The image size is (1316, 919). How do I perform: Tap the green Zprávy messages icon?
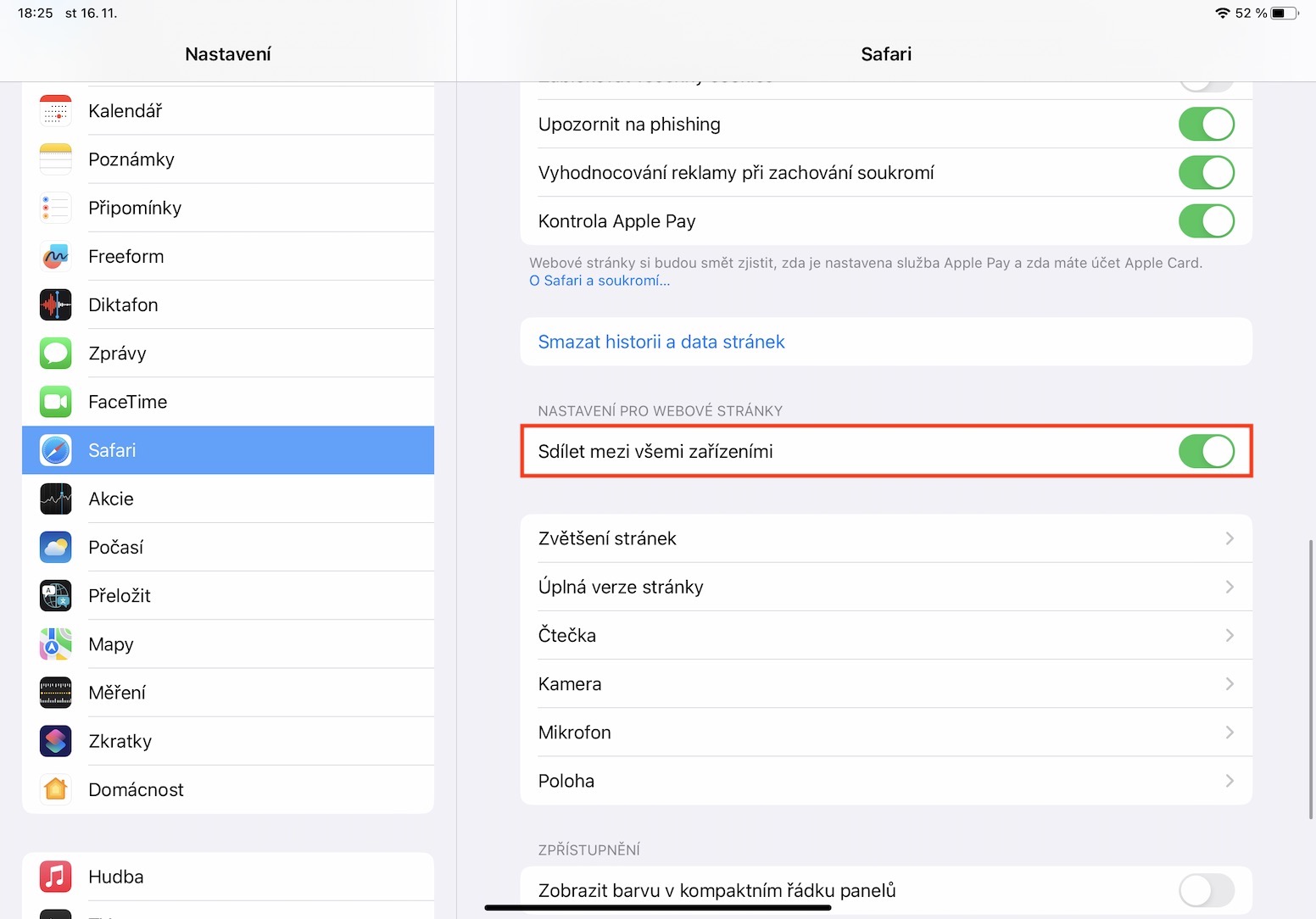(56, 354)
